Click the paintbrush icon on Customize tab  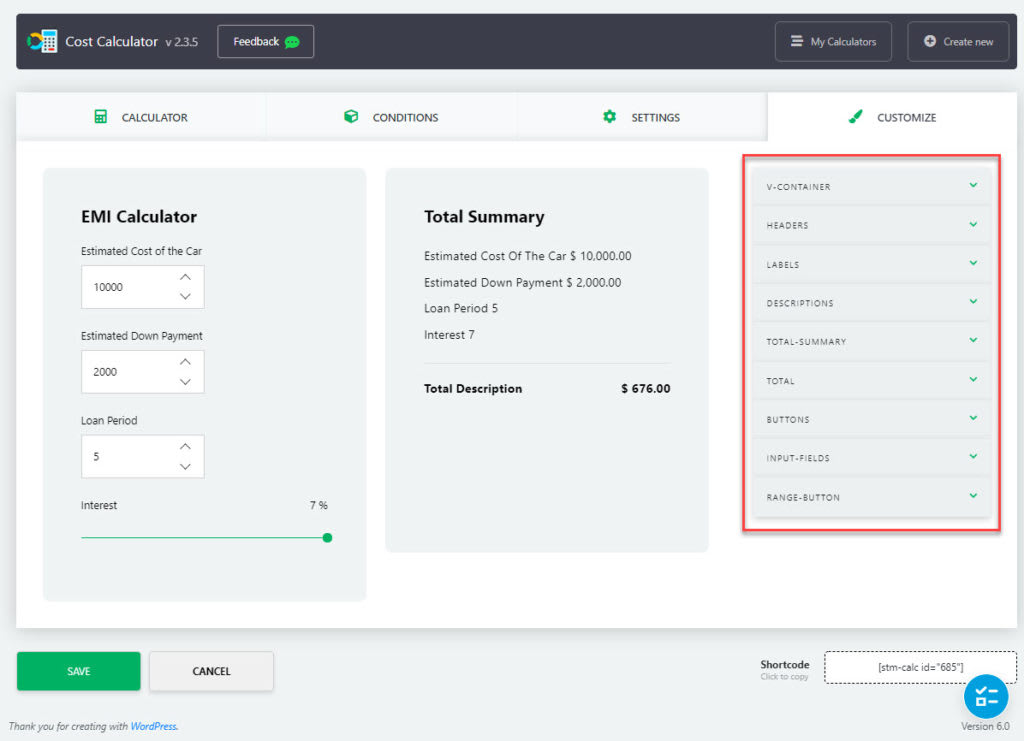point(855,117)
